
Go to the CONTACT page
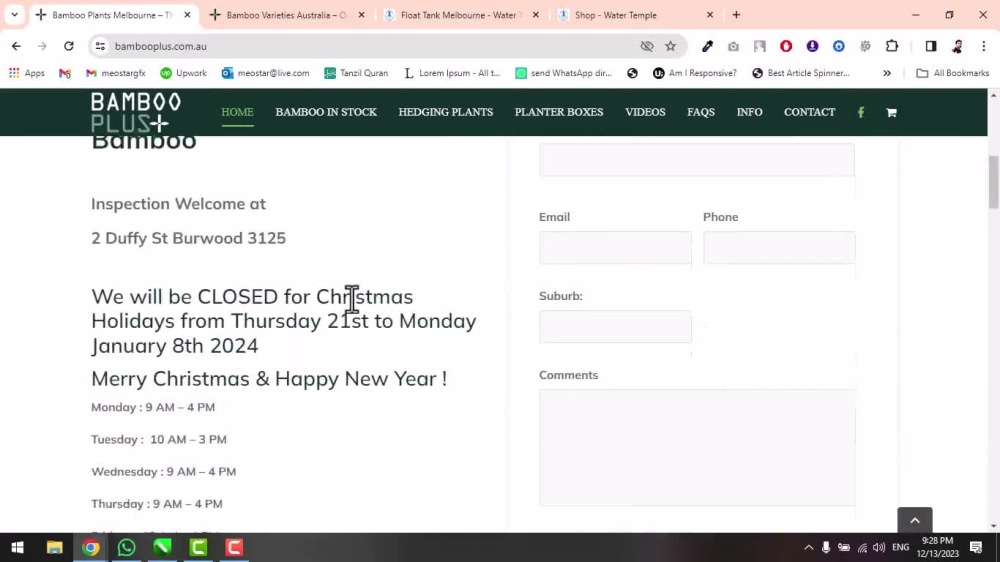point(809,112)
